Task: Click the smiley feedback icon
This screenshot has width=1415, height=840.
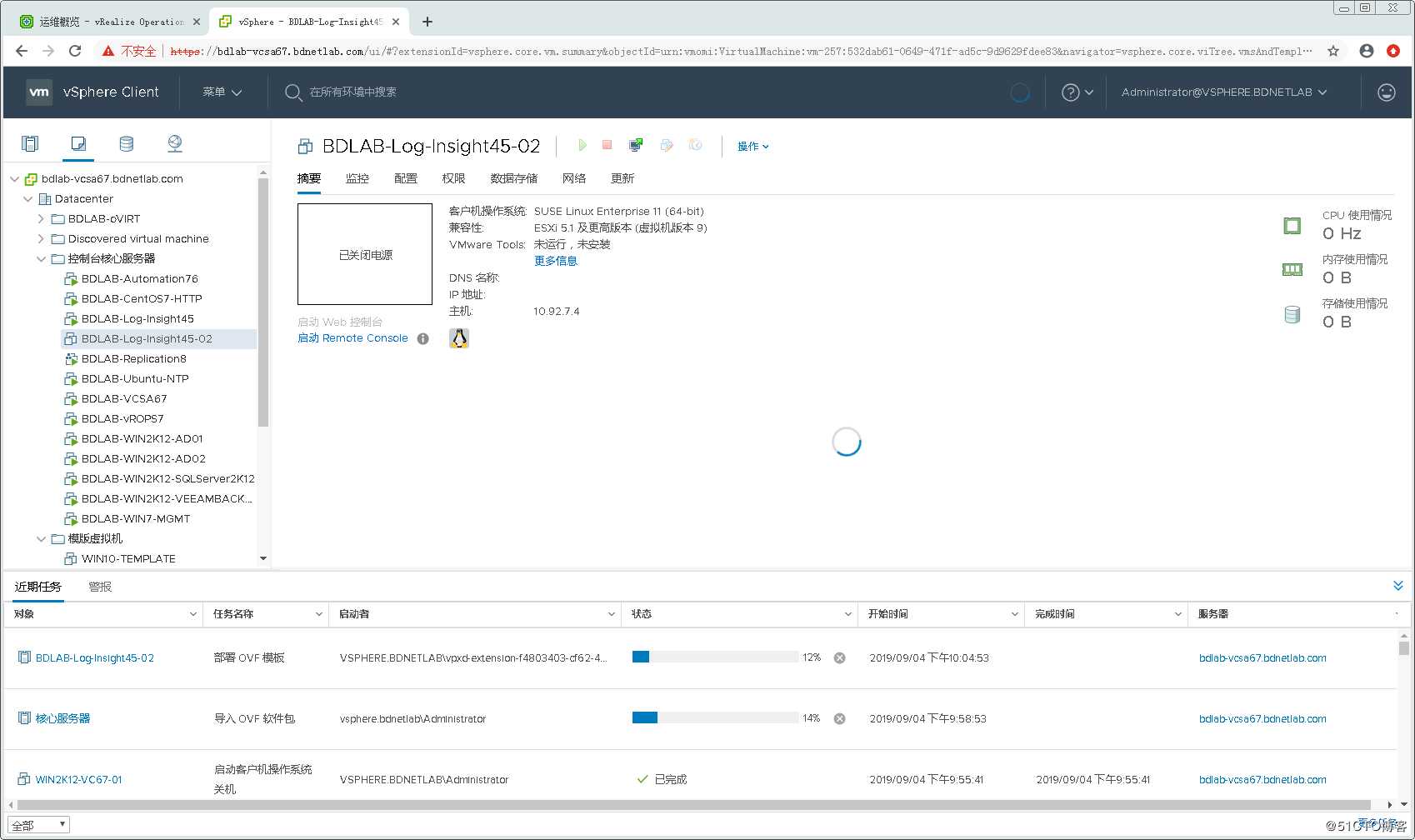Action: tap(1387, 92)
